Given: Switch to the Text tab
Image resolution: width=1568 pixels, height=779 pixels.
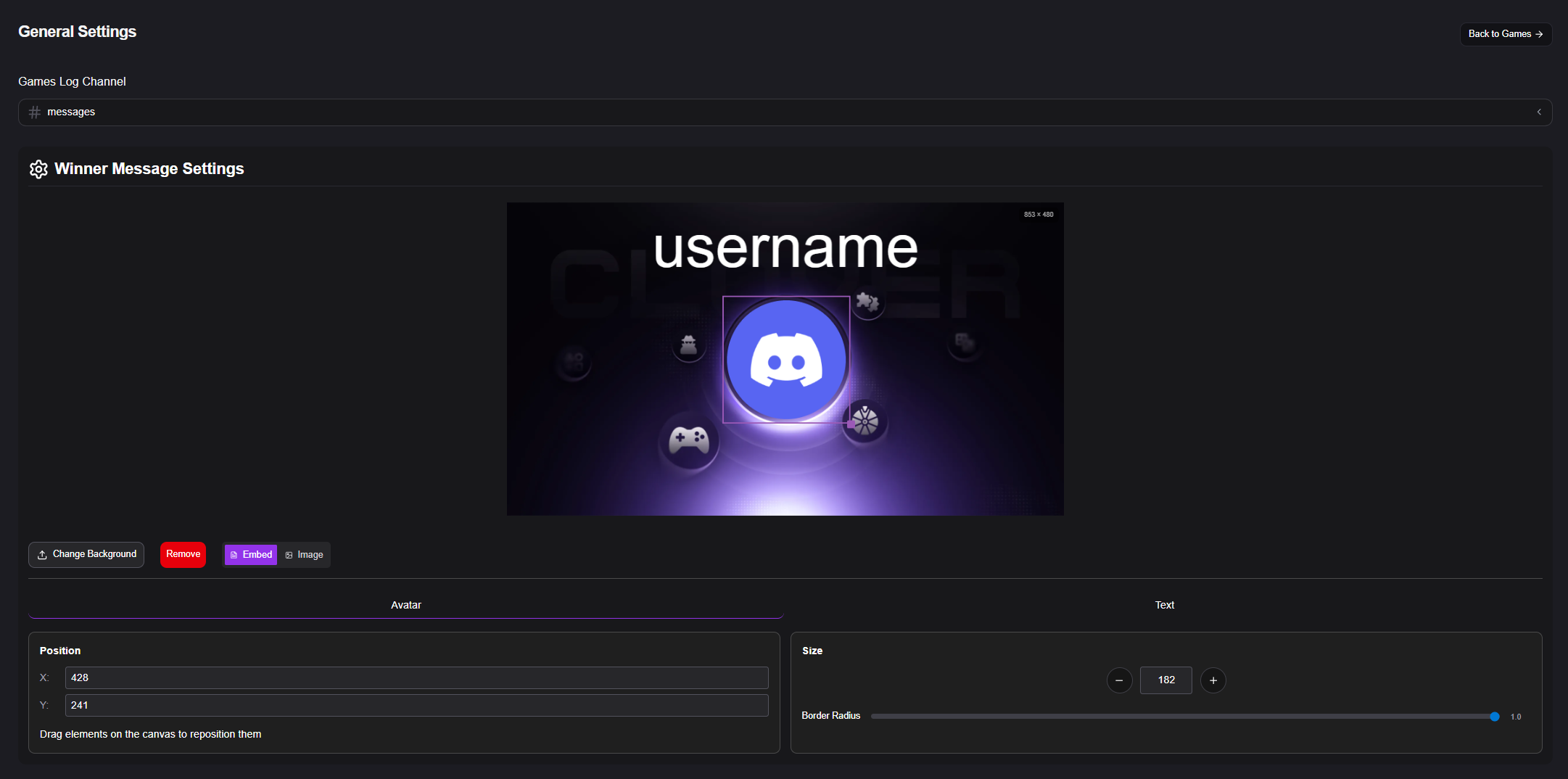Looking at the screenshot, I should point(1164,605).
